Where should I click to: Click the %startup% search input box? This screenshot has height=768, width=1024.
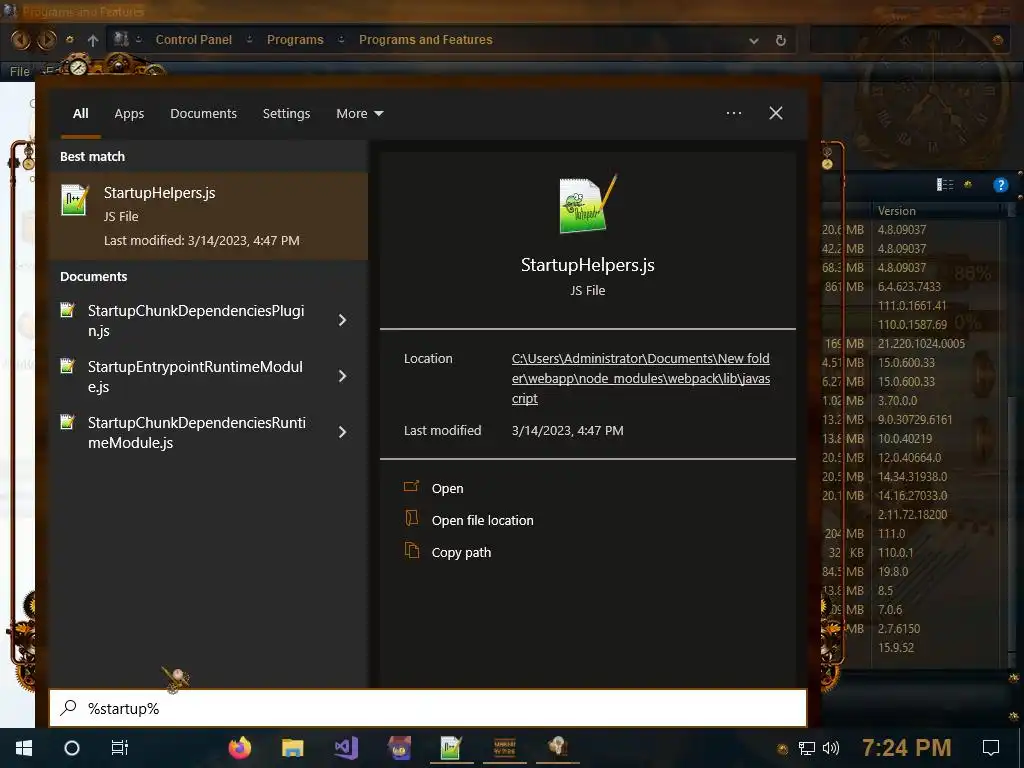click(x=428, y=708)
